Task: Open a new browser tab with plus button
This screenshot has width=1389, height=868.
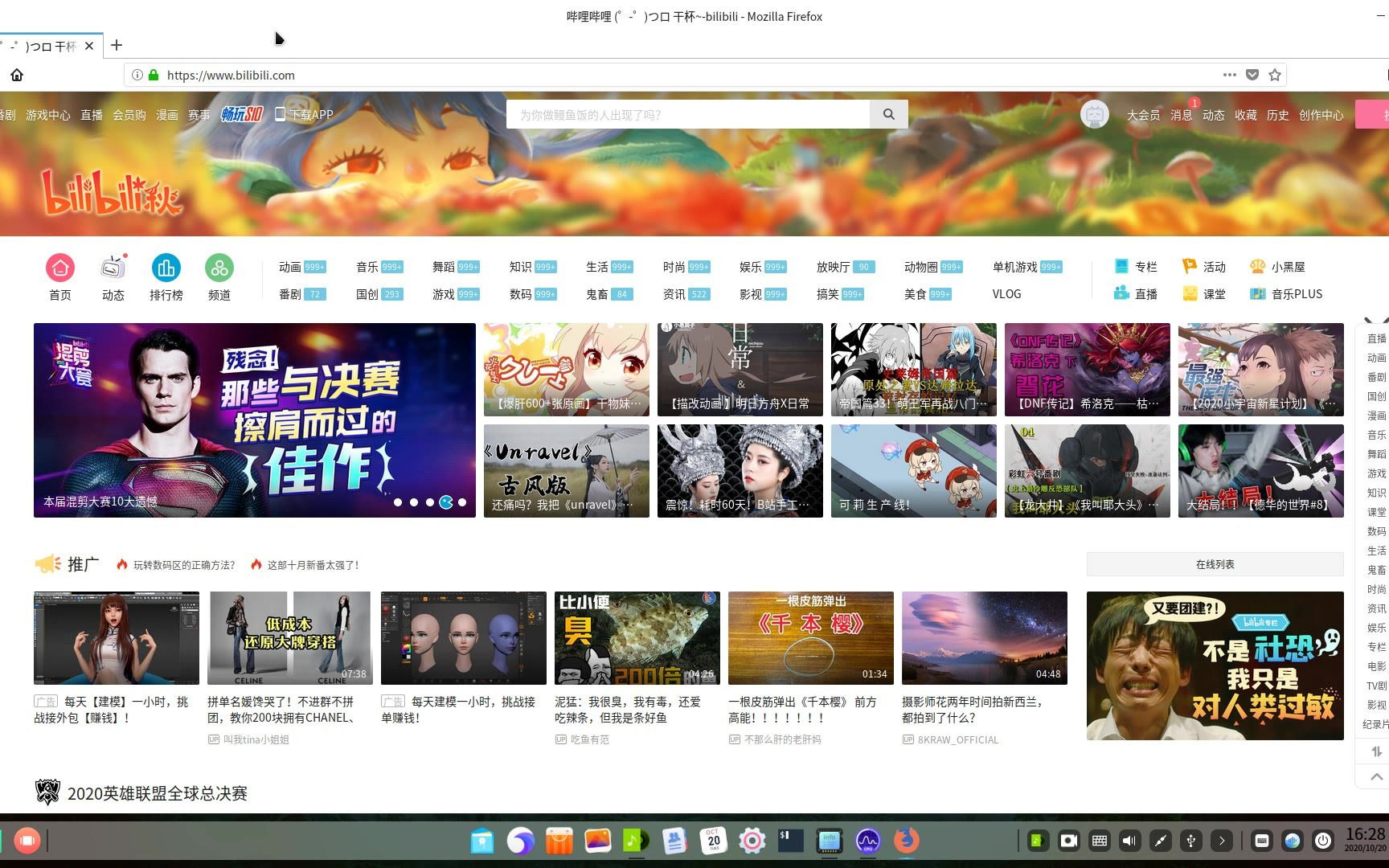Action: click(x=117, y=45)
